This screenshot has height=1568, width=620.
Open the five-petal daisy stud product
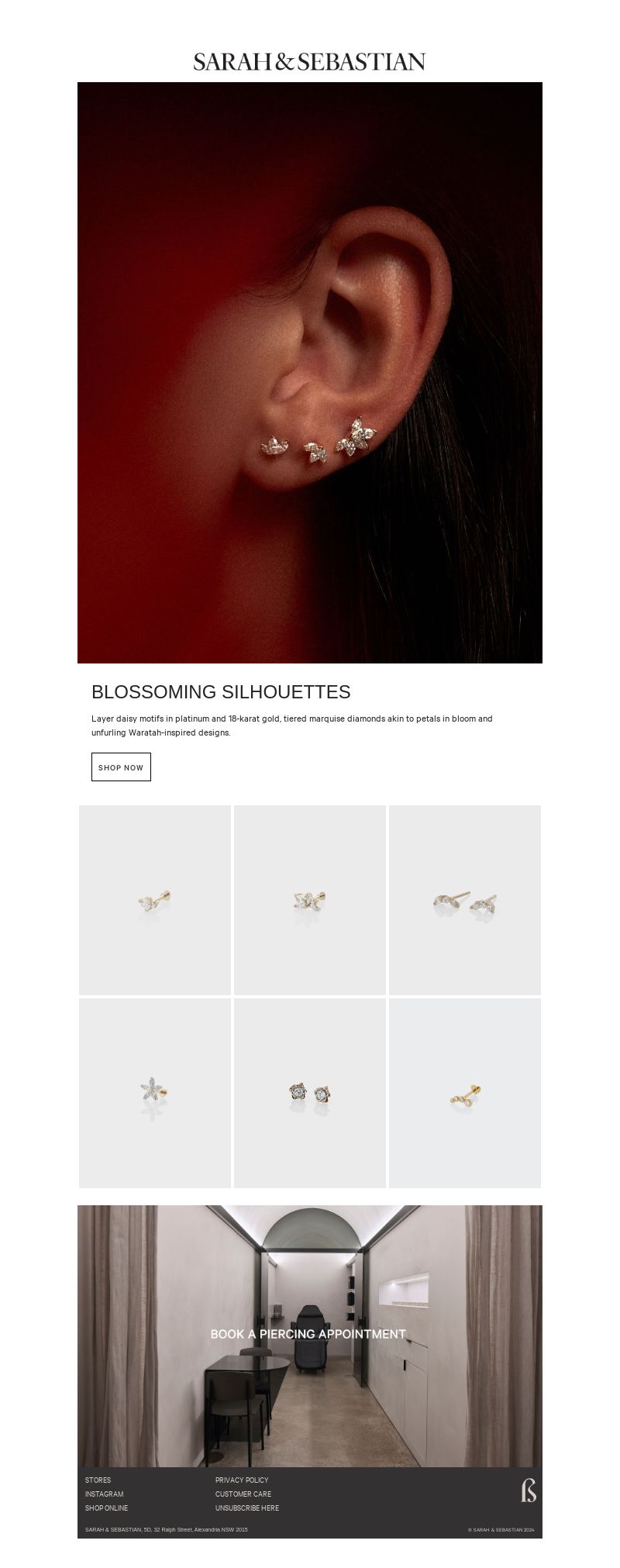click(155, 1093)
